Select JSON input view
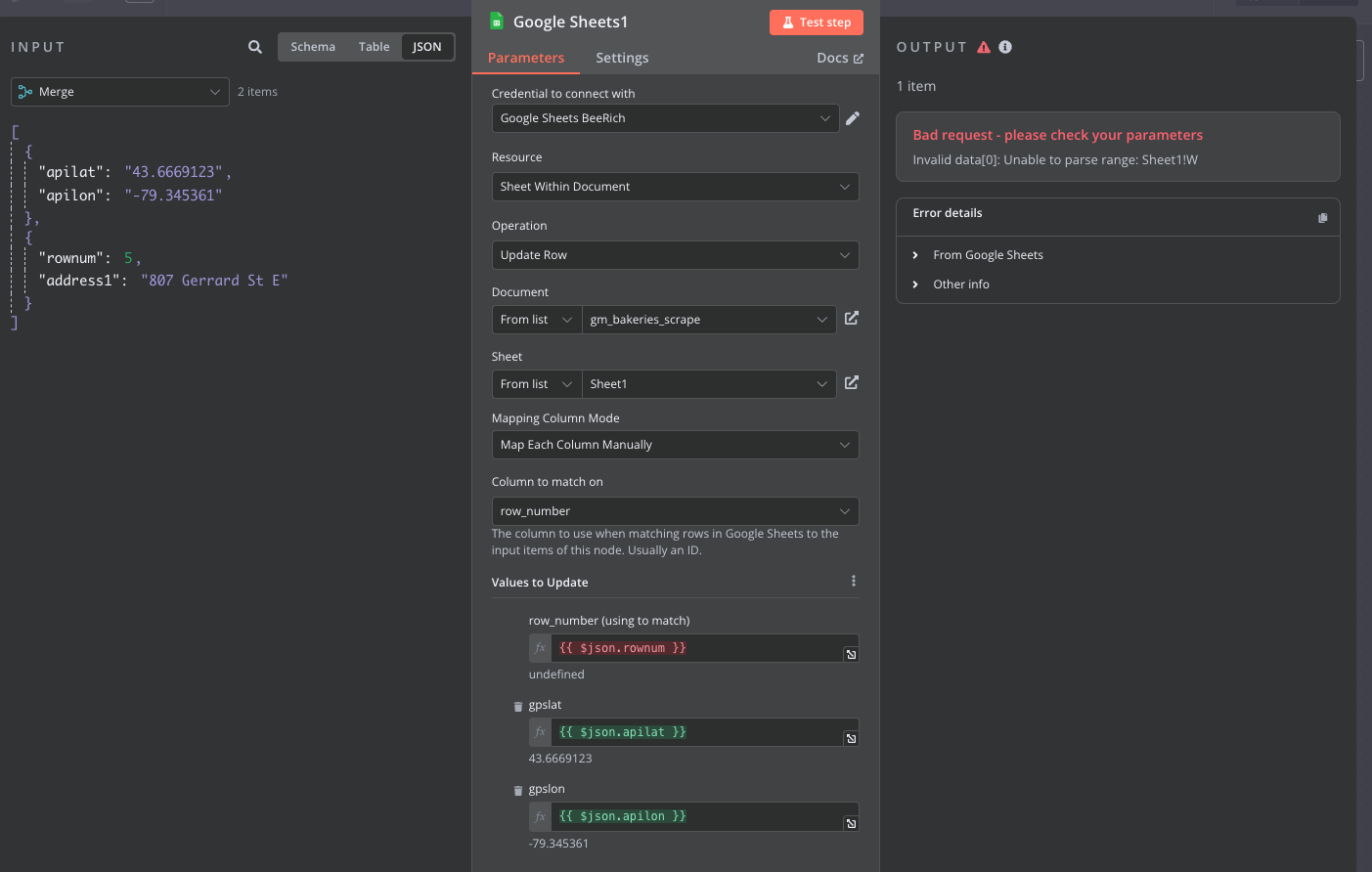This screenshot has height=872, width=1372. pos(427,47)
